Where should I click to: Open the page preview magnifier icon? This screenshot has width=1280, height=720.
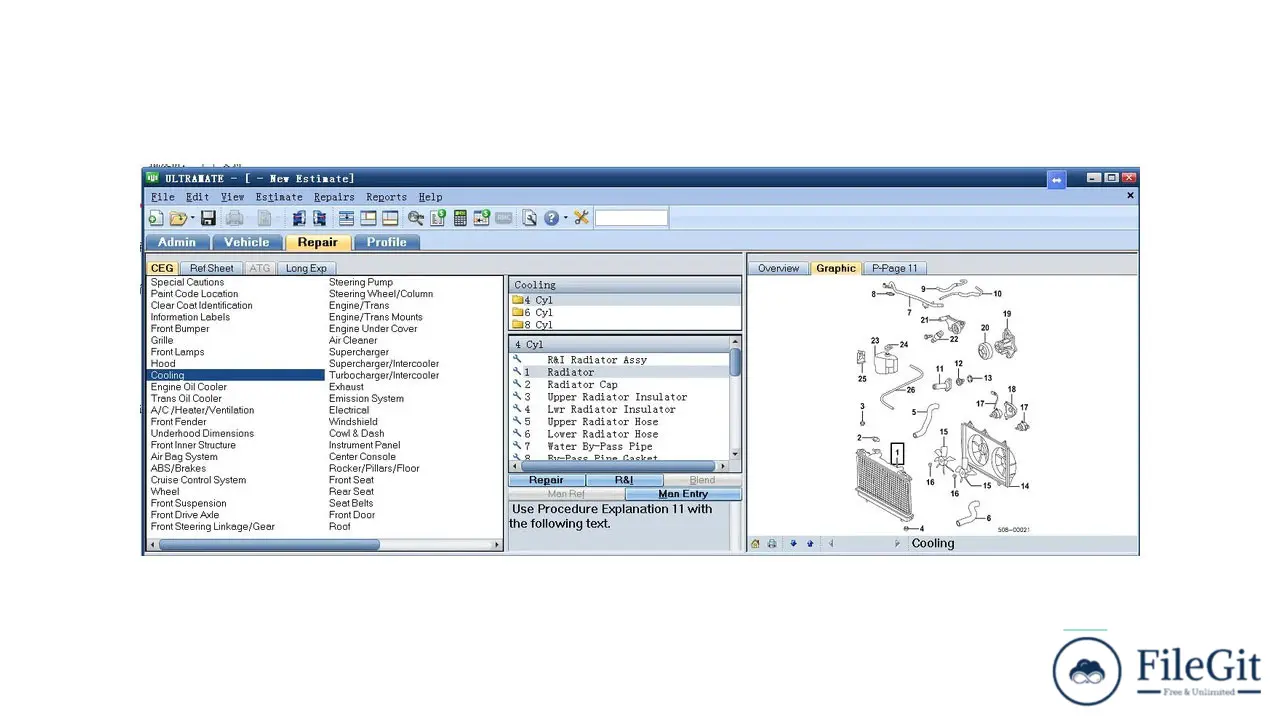click(x=530, y=218)
